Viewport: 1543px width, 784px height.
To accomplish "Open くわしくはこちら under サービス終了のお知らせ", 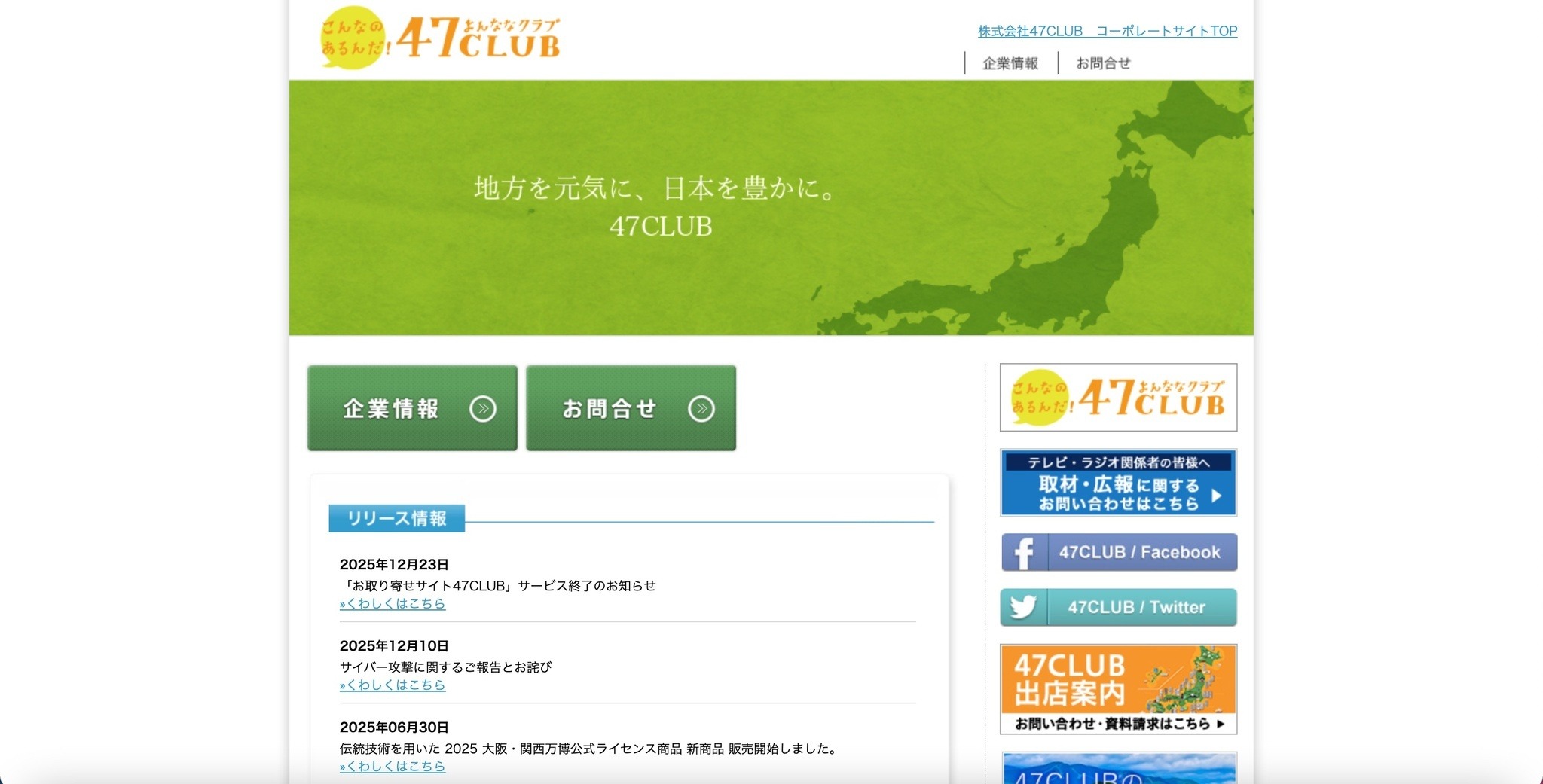I will (x=393, y=603).
